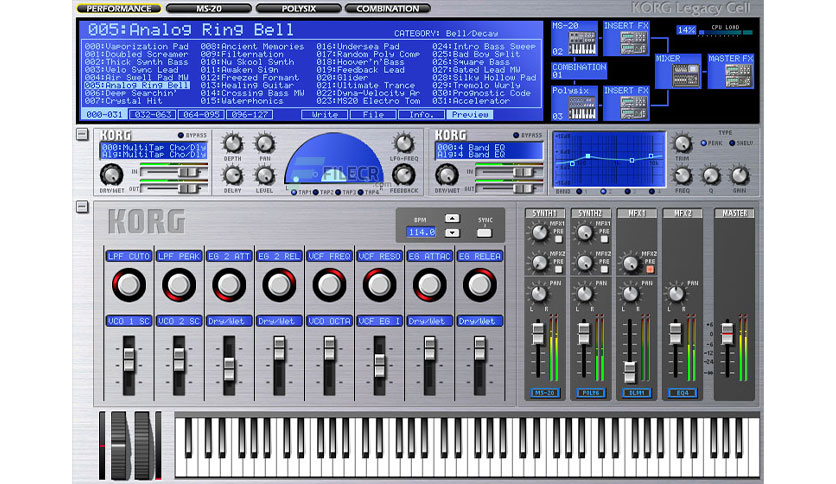Open the VCF EG I slider assignment selector
The width and height of the screenshot is (836, 484).
379,321
